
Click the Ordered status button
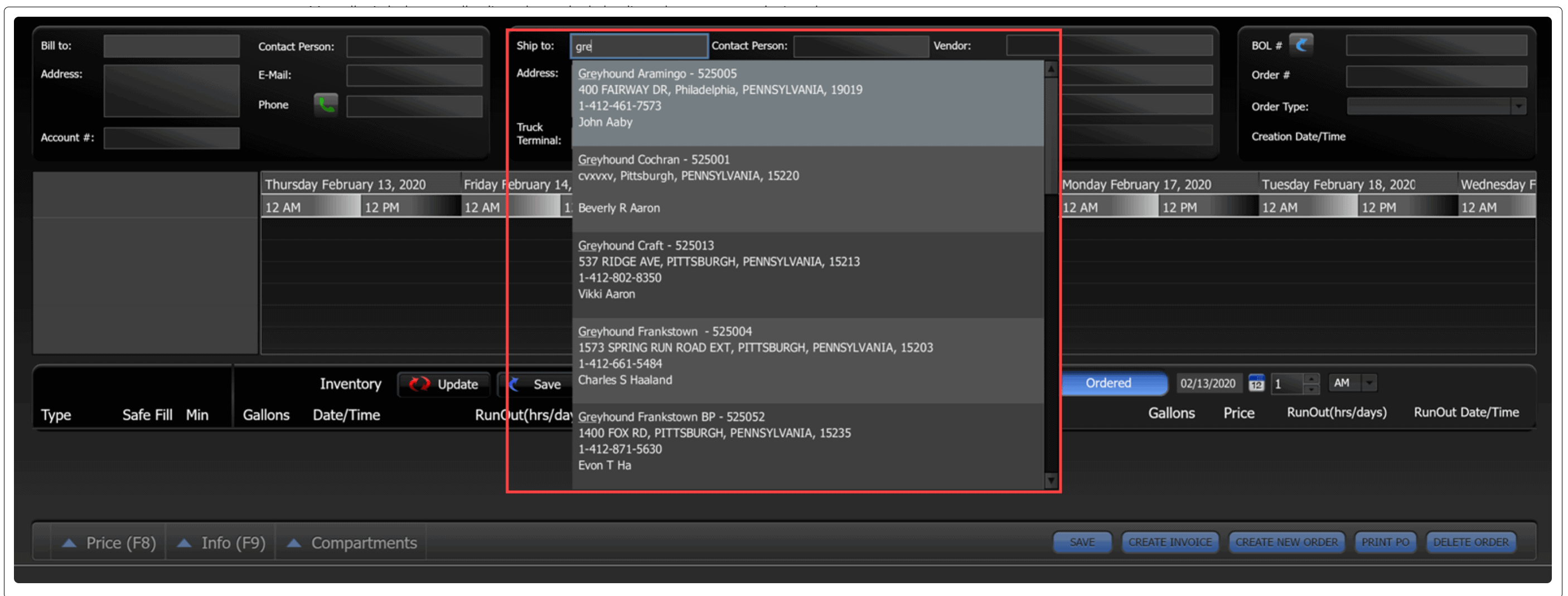click(x=1114, y=383)
